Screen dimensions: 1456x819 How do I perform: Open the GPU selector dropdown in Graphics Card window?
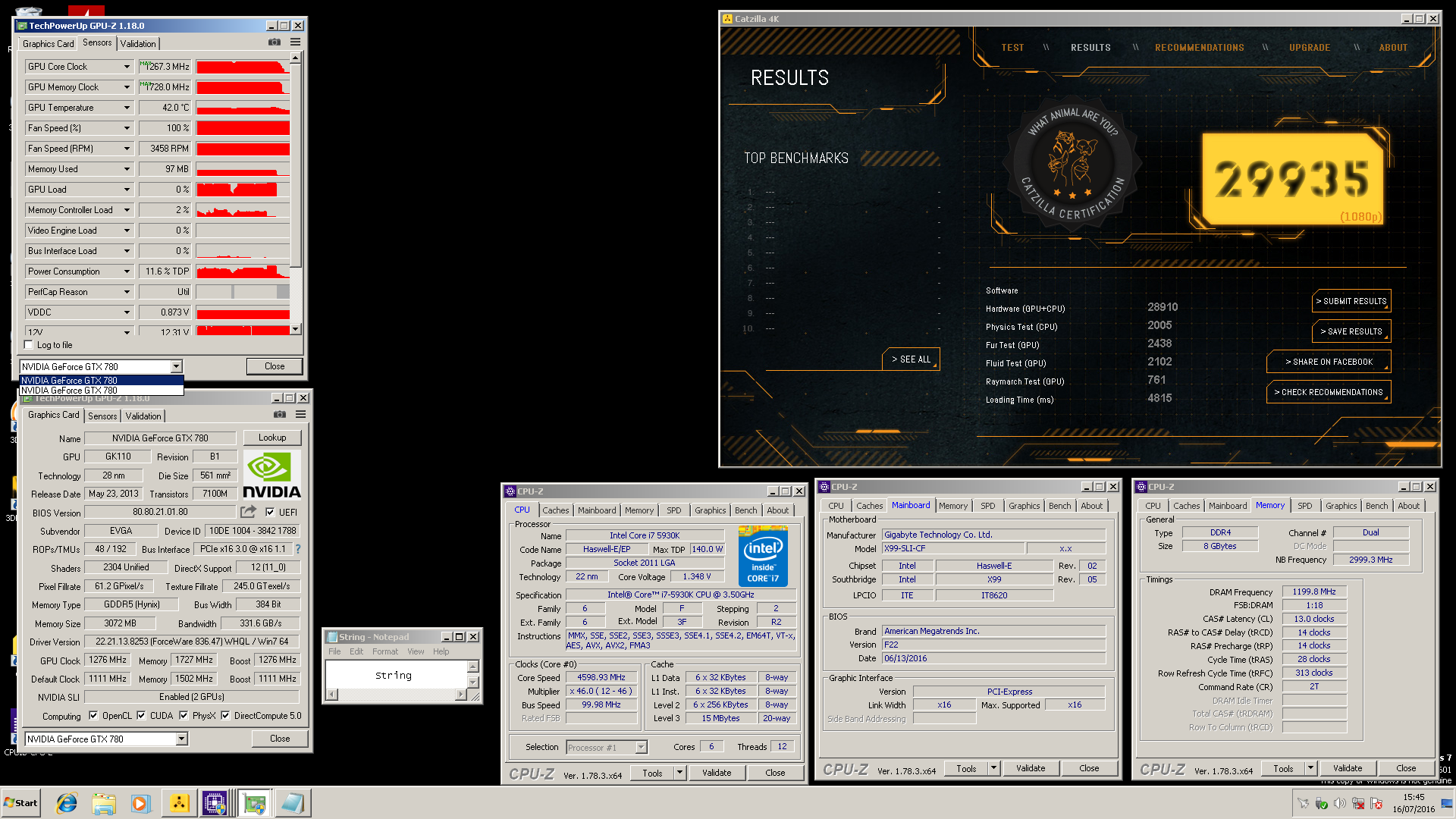[181, 739]
